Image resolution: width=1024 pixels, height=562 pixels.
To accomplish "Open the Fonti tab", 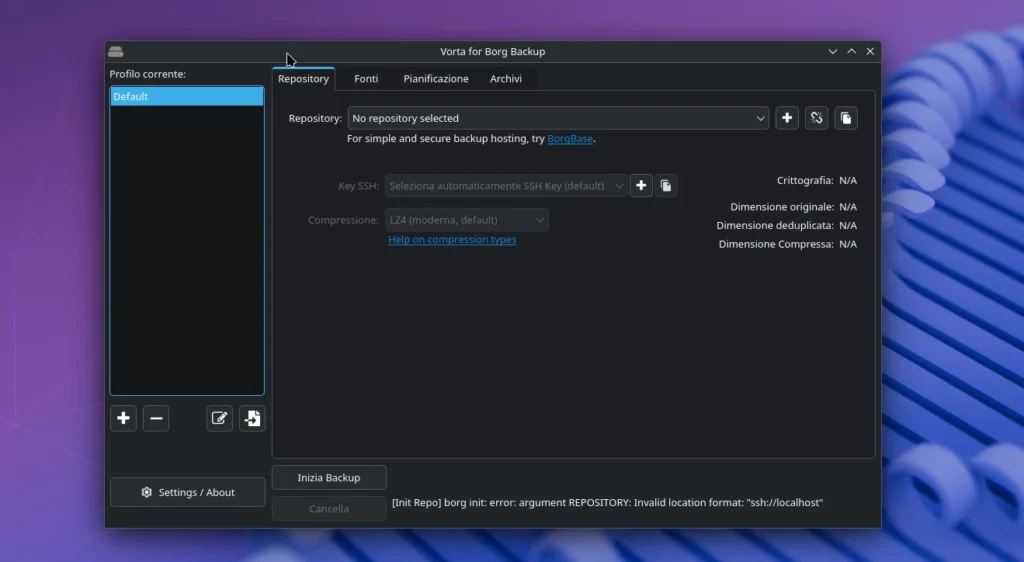I will click(366, 78).
